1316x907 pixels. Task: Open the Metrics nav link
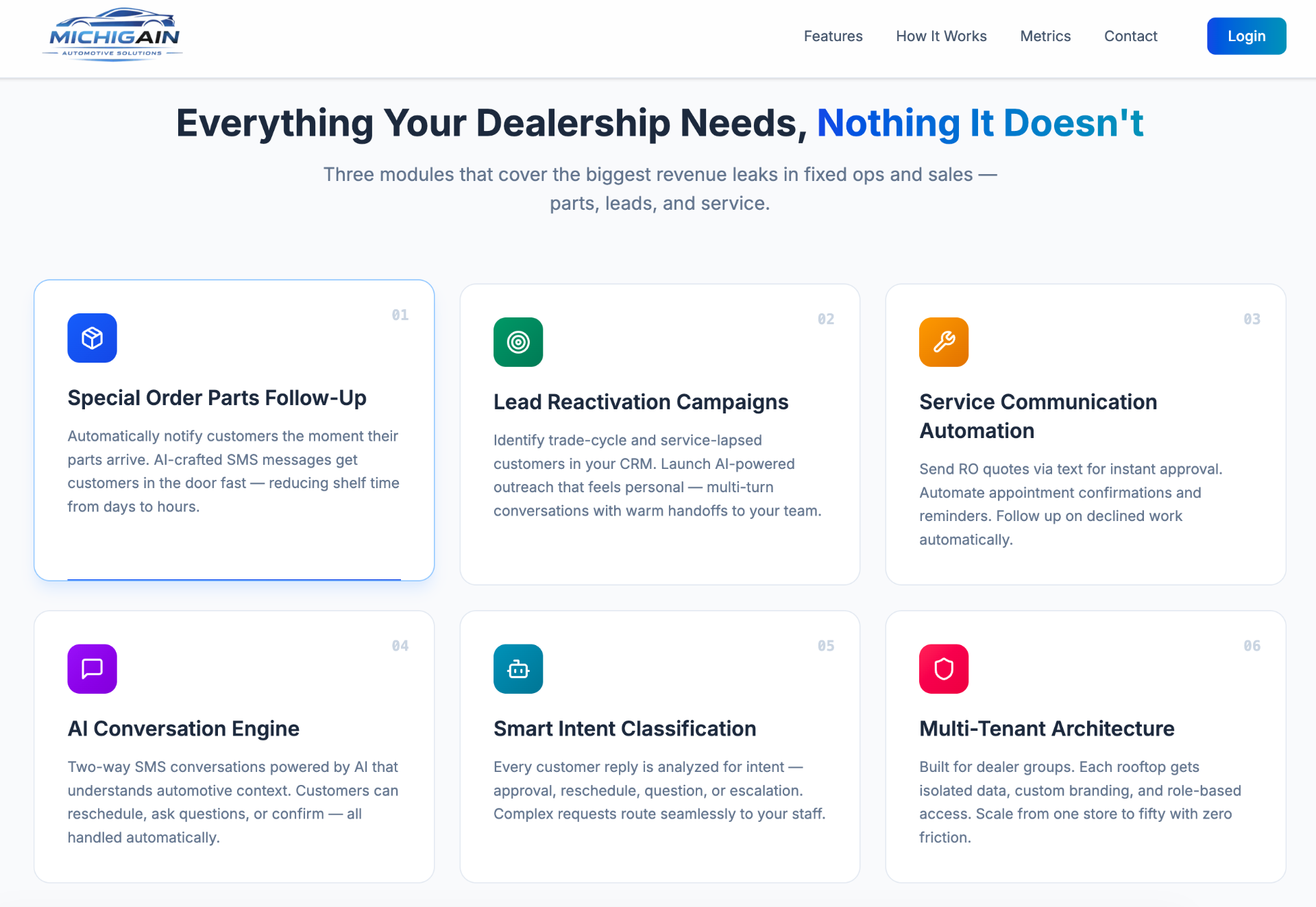click(x=1045, y=36)
